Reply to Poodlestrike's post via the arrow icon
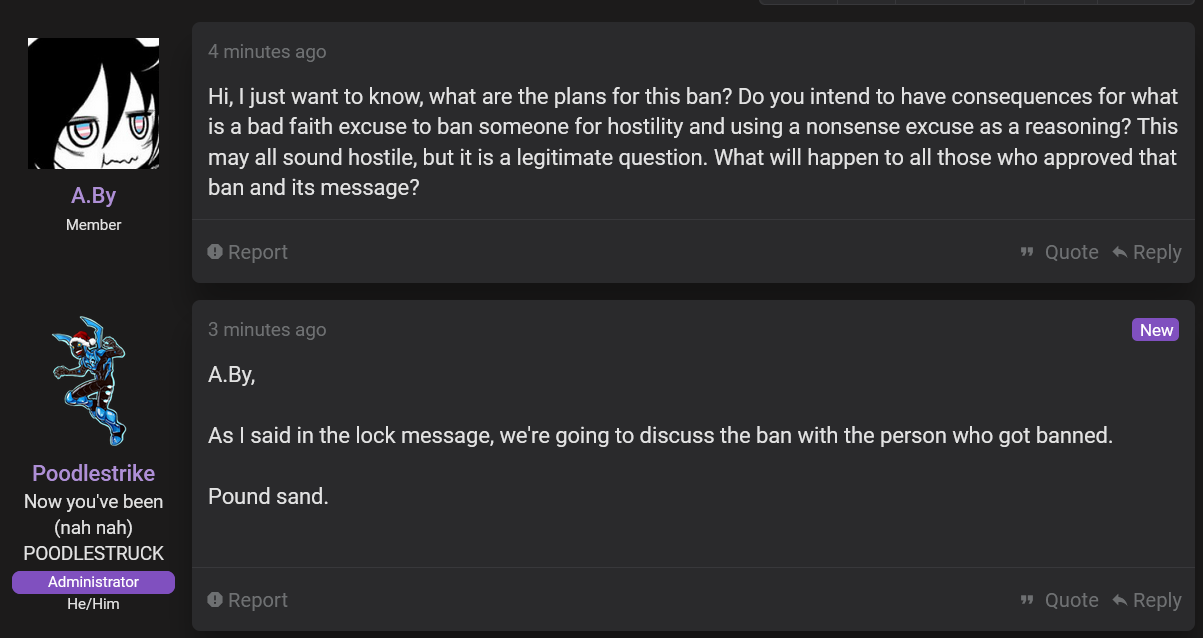Viewport: 1203px width, 638px height. 1120,600
